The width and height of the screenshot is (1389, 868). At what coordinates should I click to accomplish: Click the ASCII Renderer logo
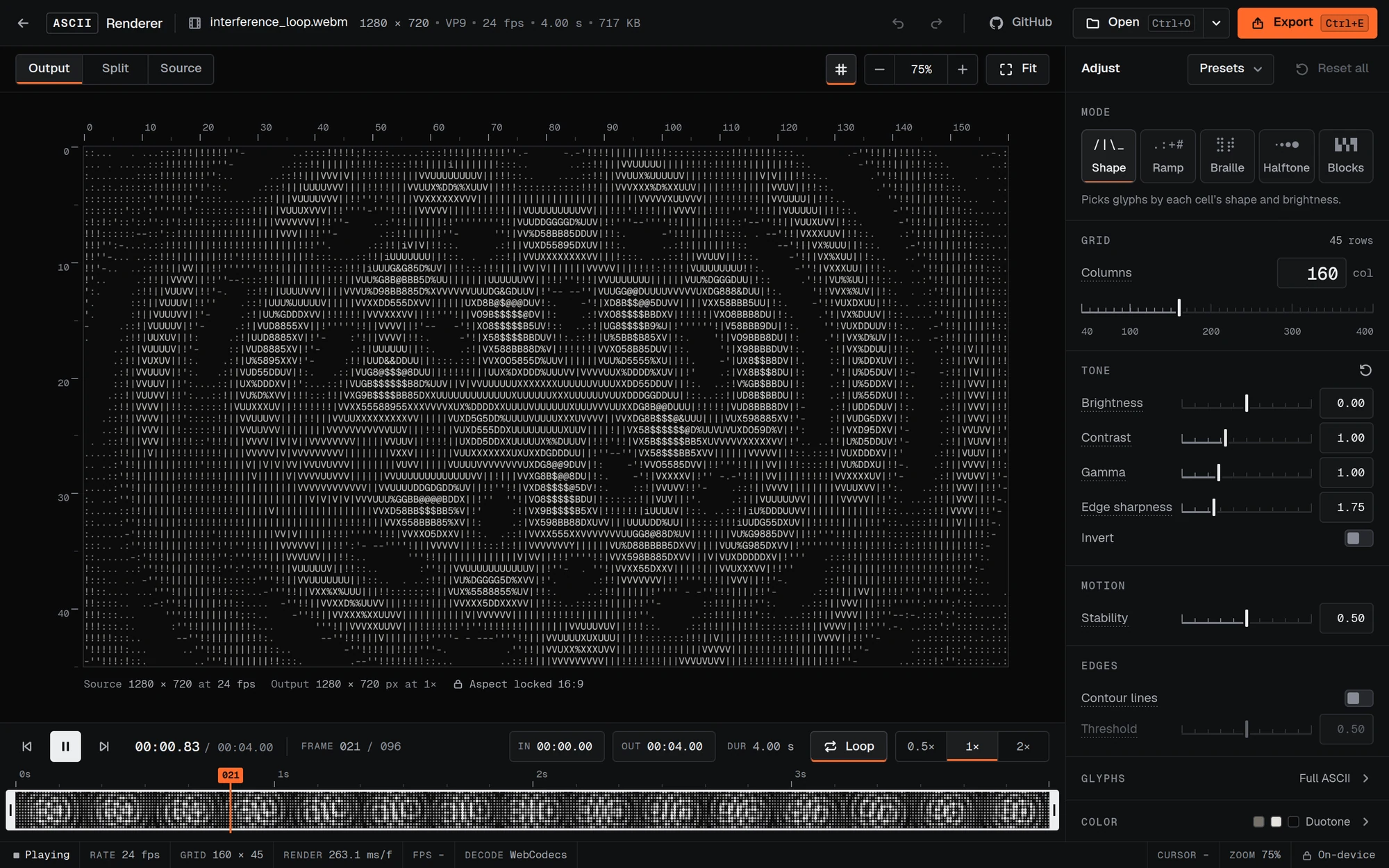click(104, 23)
